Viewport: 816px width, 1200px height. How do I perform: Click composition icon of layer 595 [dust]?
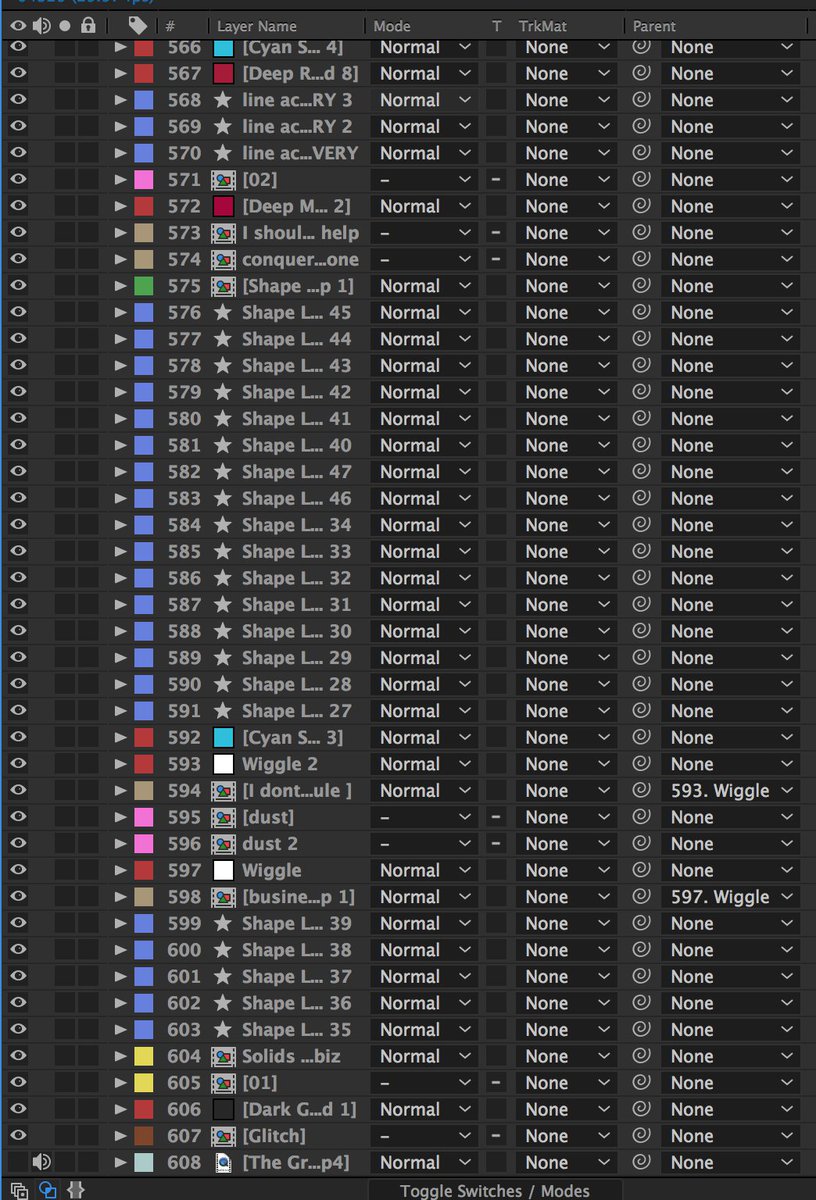point(223,817)
